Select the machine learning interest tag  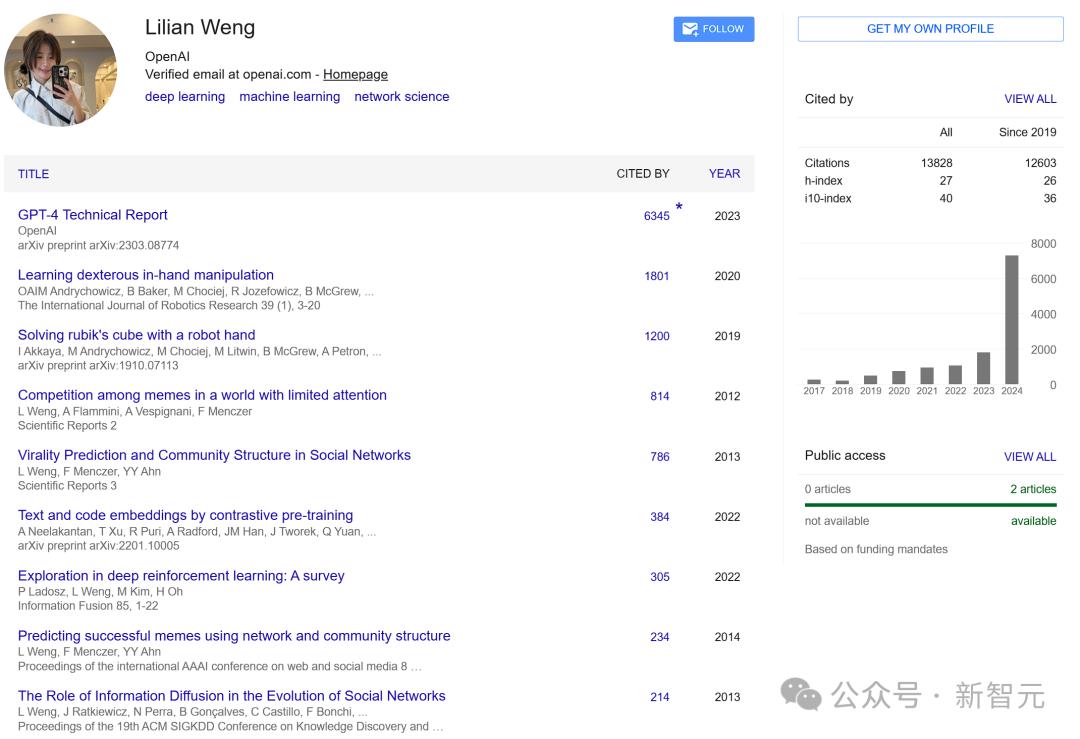(289, 97)
